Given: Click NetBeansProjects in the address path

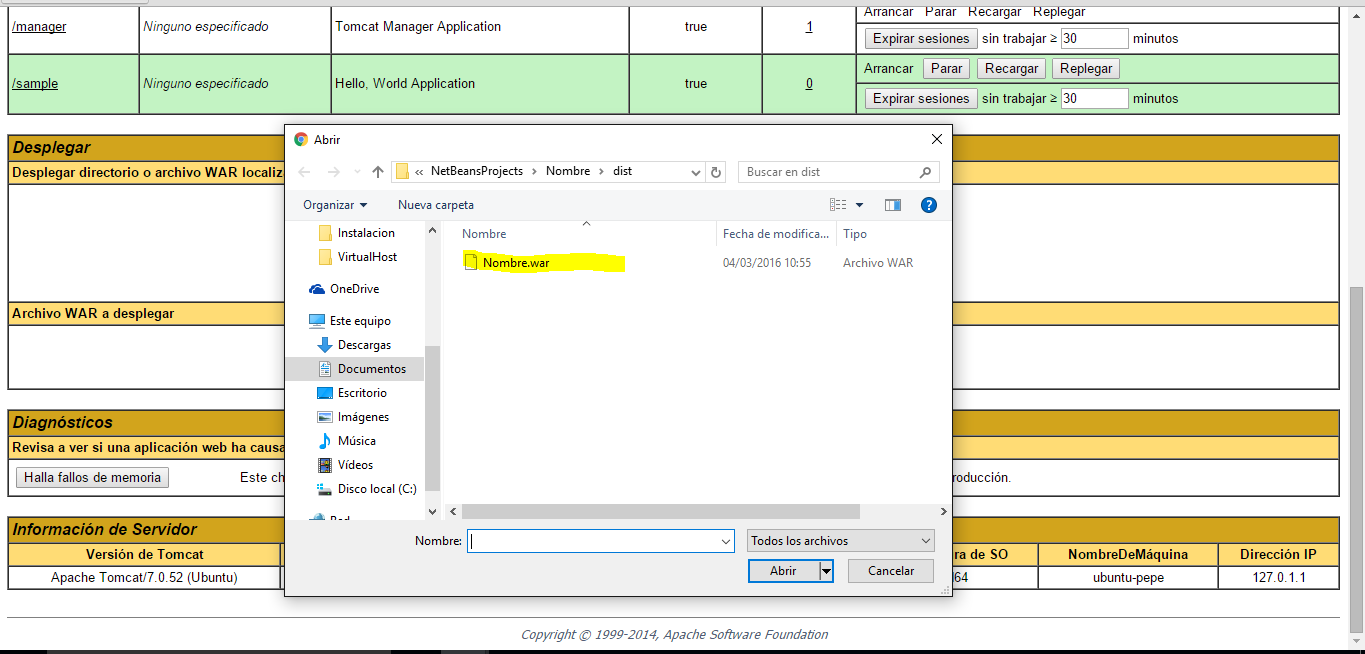Looking at the screenshot, I should (x=477, y=171).
